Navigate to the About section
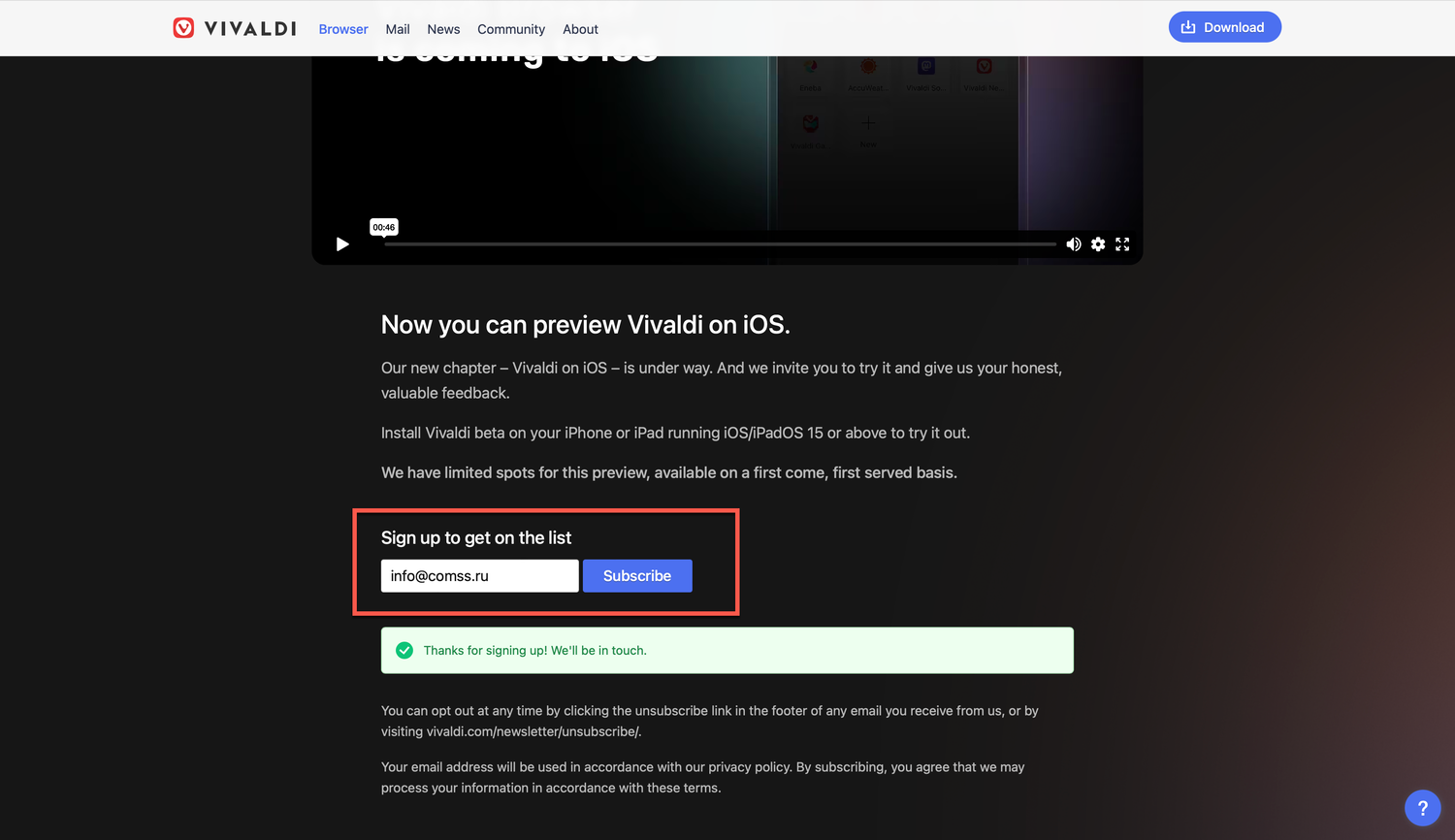This screenshot has height=840, width=1455. point(580,29)
